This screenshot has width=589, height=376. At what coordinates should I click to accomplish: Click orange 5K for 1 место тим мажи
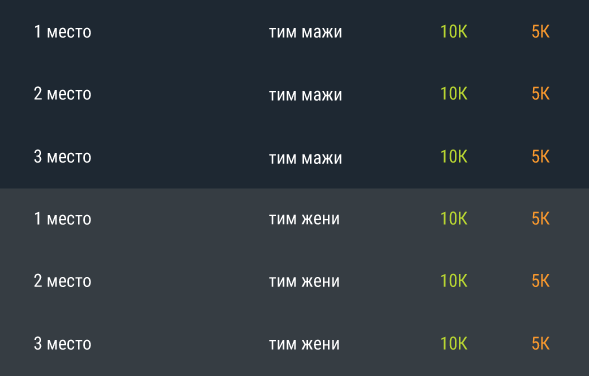click(x=541, y=32)
